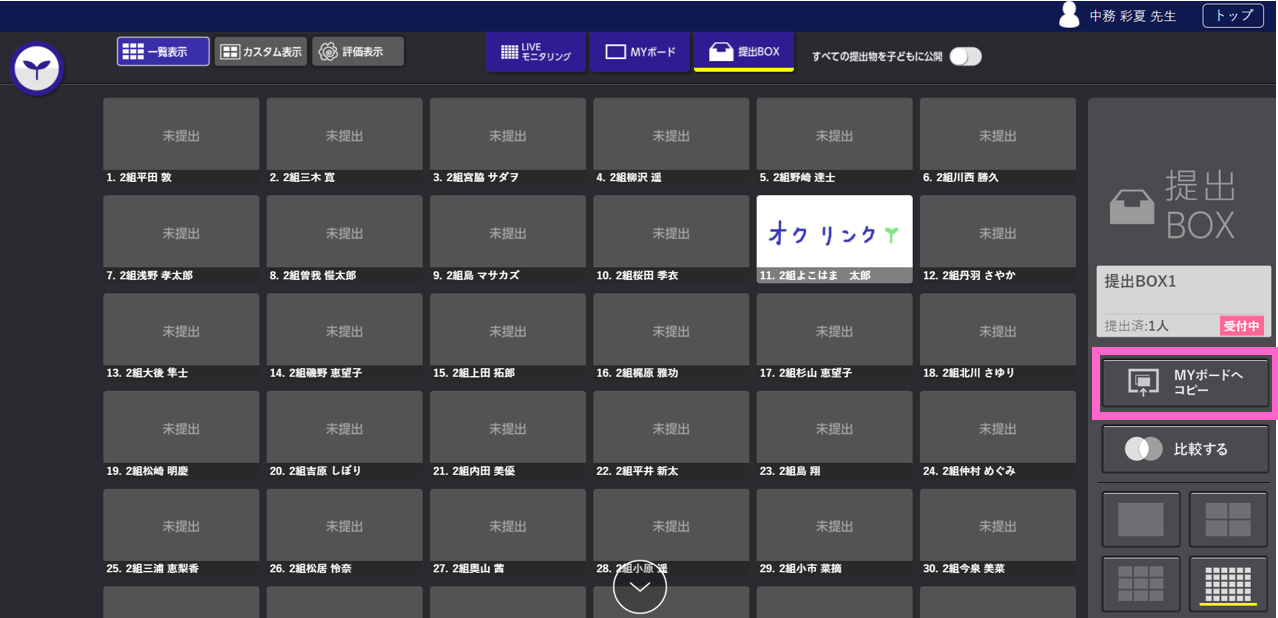Open 評価表示 evaluation view
The image size is (1278, 618).
[358, 52]
